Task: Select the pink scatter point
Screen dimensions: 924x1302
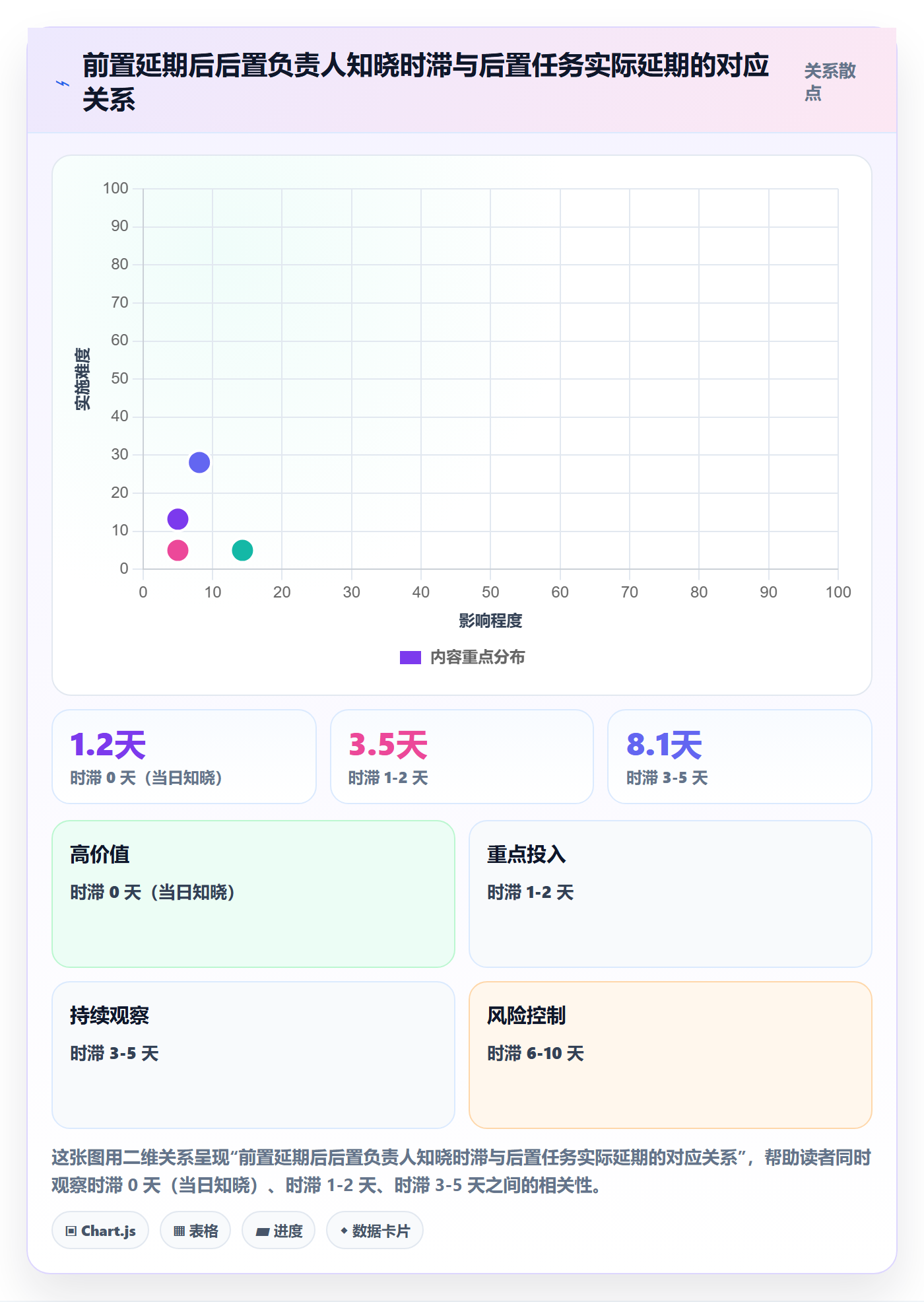Action: [178, 550]
